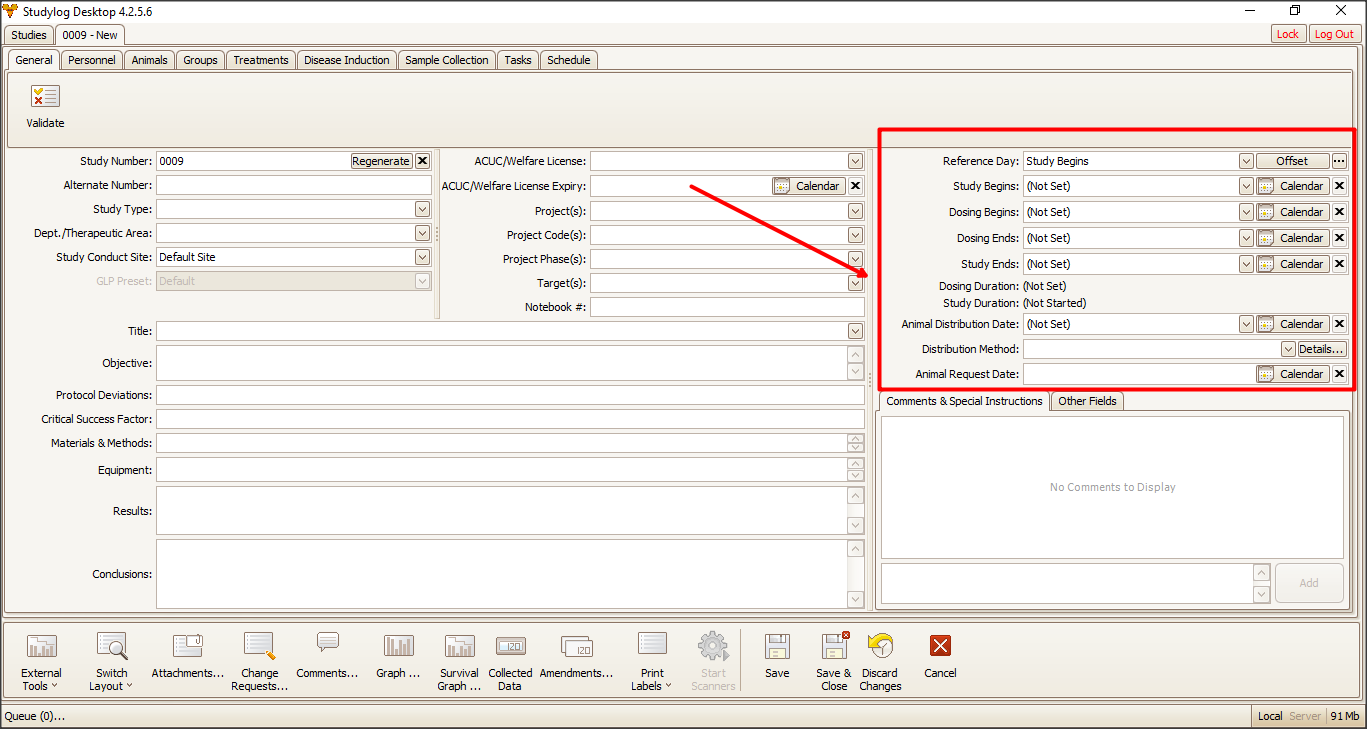Viewport: 1367px width, 729px height.
Task: Clear ACUC/Welfare License Expiry date with X
Action: (855, 186)
